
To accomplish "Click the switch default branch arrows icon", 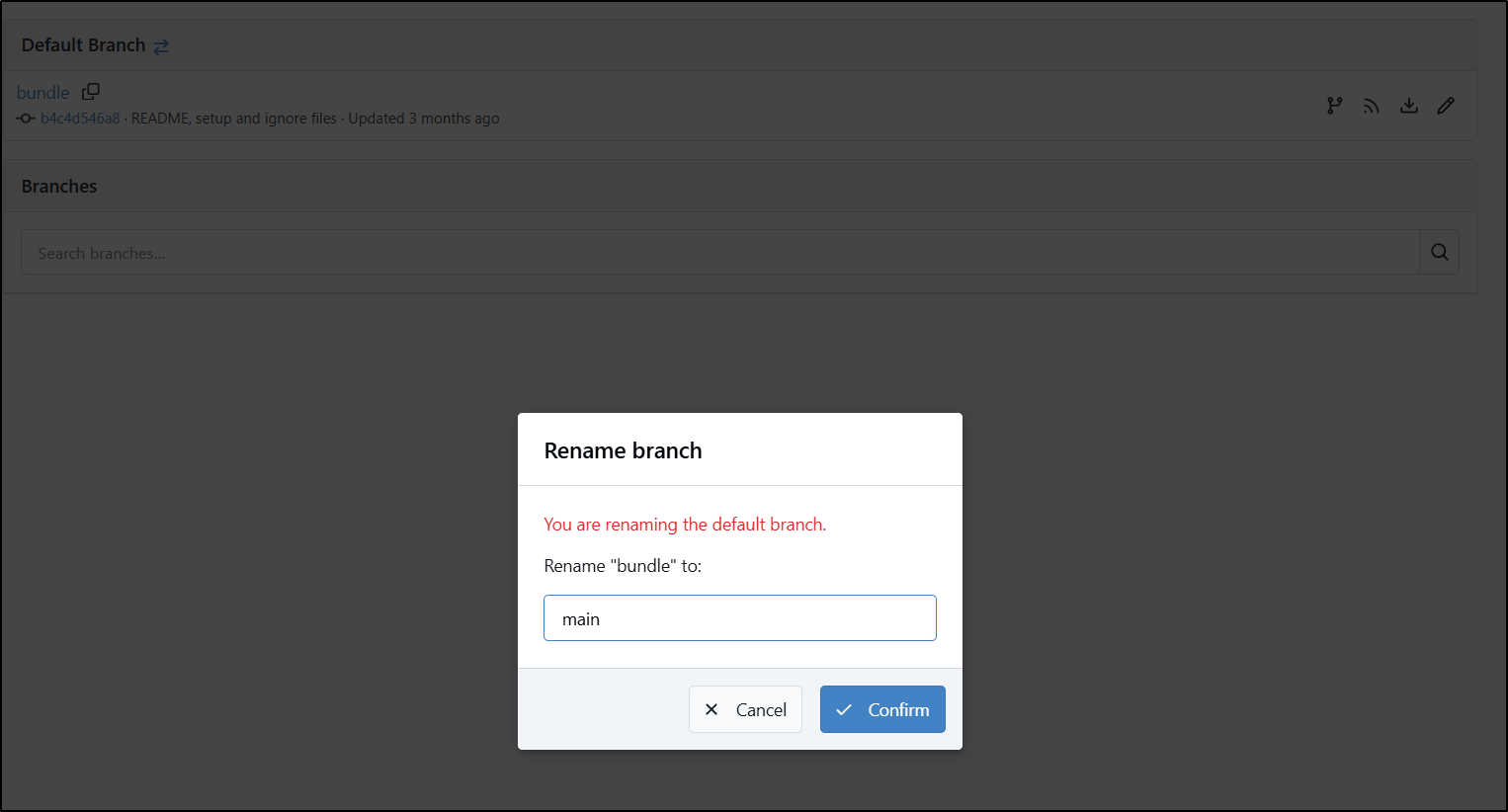I will pyautogui.click(x=161, y=46).
